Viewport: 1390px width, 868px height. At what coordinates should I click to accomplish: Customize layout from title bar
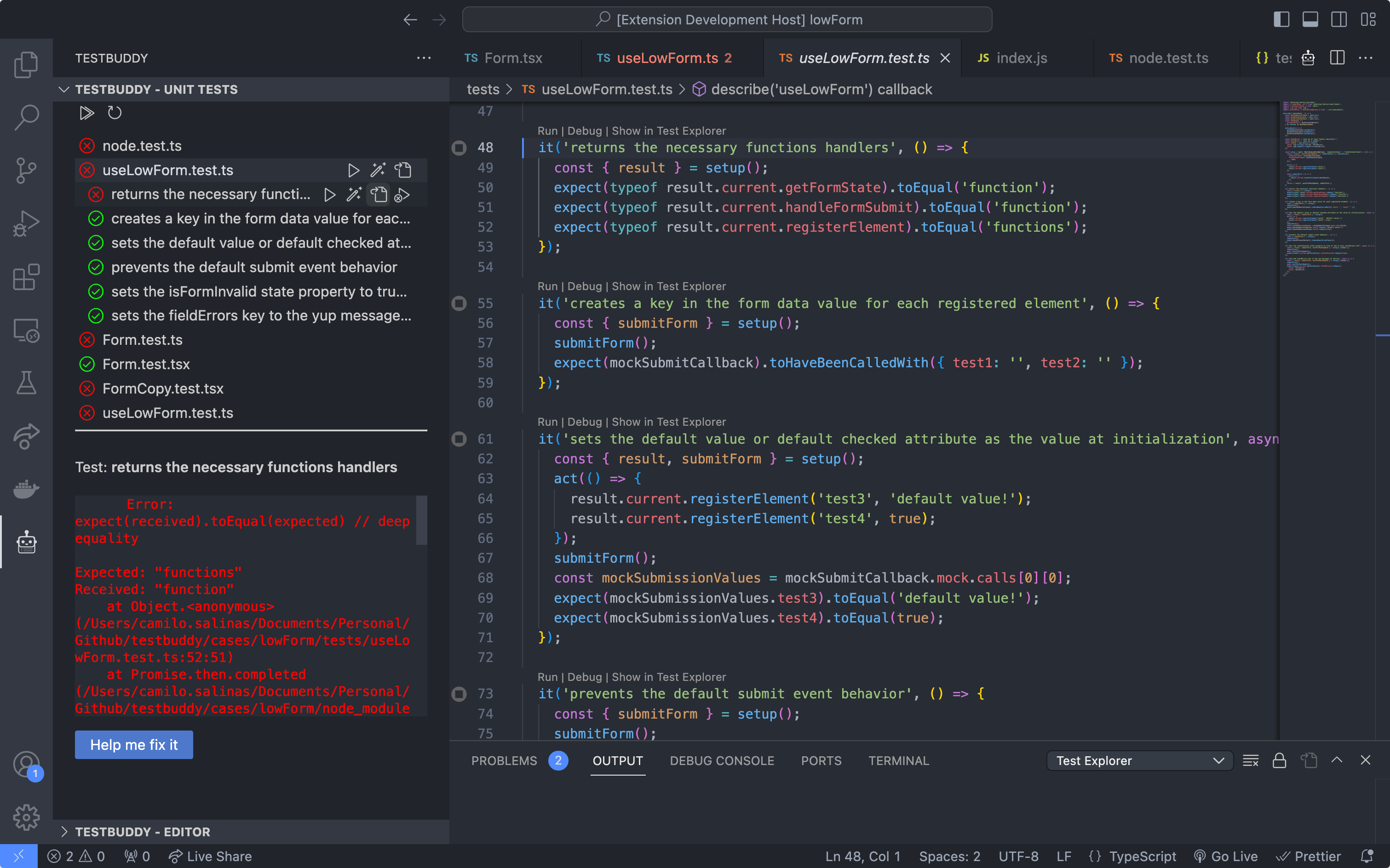tap(1368, 19)
